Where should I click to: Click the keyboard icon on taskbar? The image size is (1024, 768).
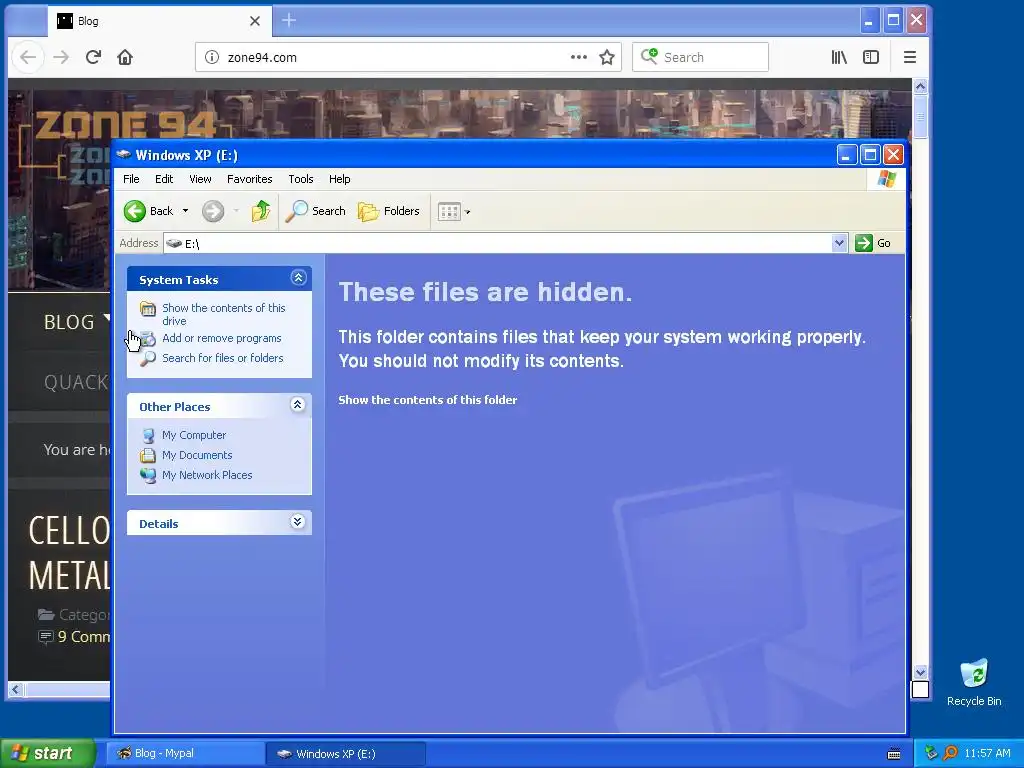click(894, 754)
